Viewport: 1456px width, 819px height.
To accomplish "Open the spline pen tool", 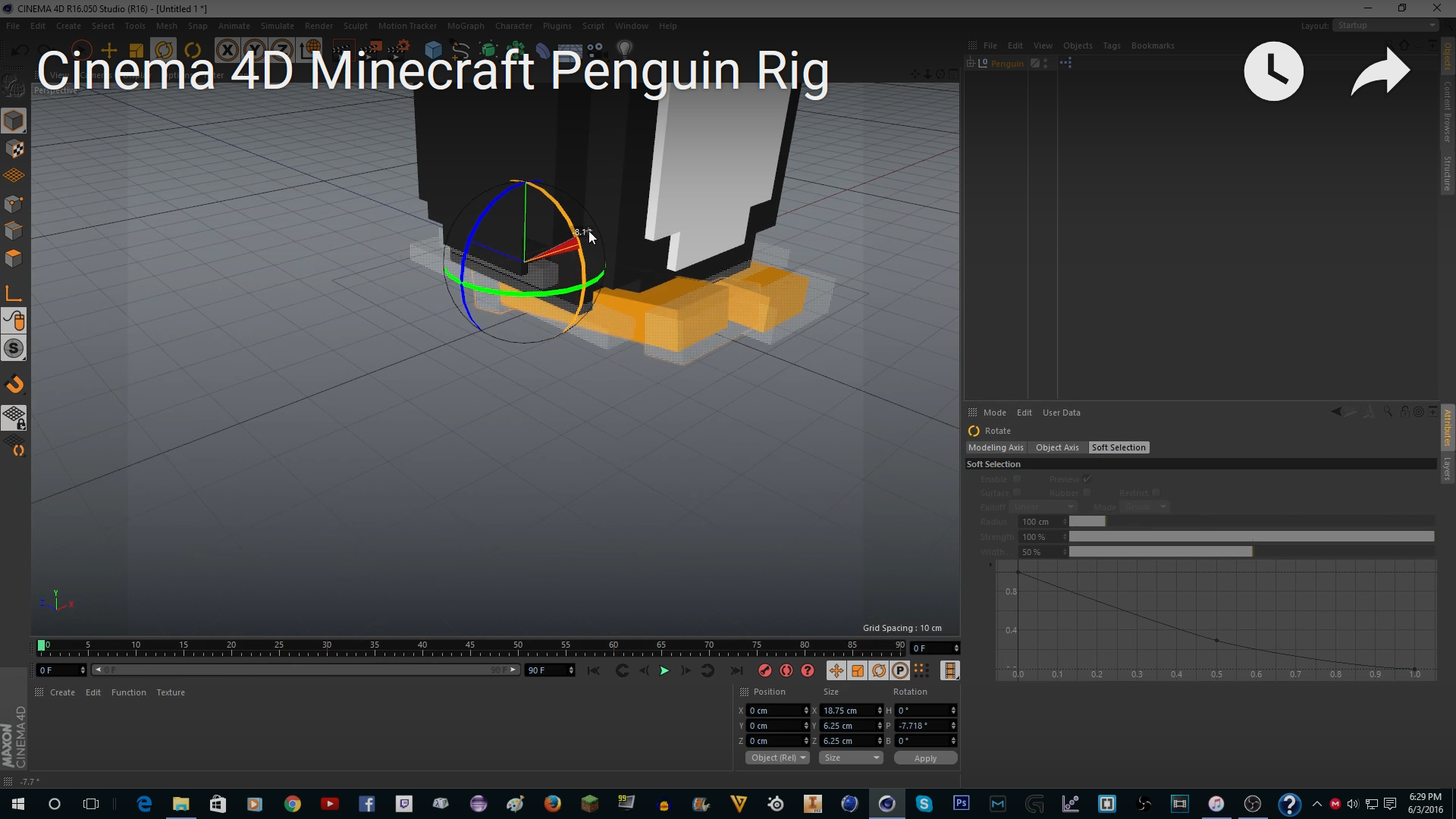I will click(x=460, y=50).
